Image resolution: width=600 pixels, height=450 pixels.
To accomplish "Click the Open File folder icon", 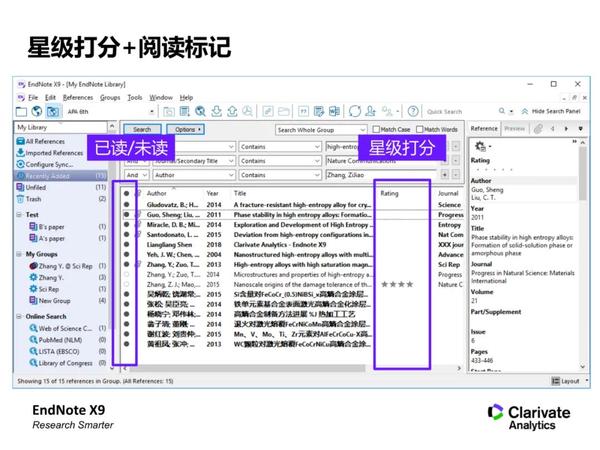I will click(284, 111).
